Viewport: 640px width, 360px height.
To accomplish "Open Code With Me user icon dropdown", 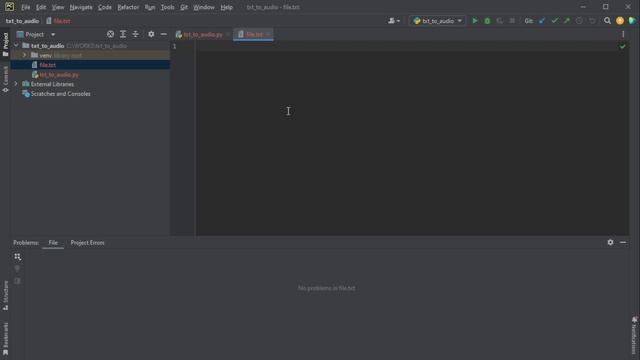I will pos(394,20).
